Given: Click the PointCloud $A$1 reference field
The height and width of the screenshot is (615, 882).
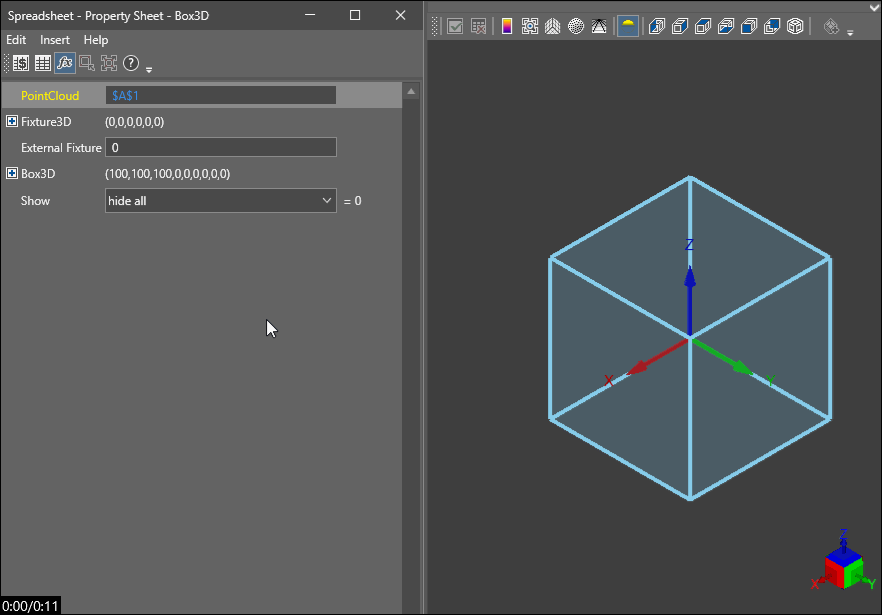Looking at the screenshot, I should click(x=220, y=96).
